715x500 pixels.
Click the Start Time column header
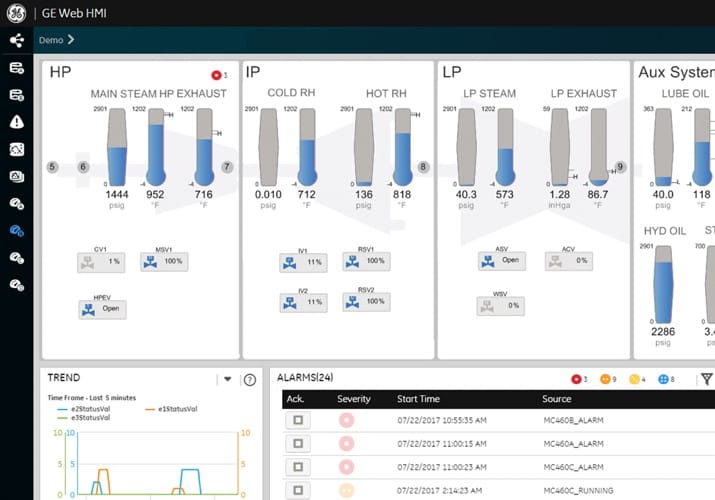[x=418, y=399]
